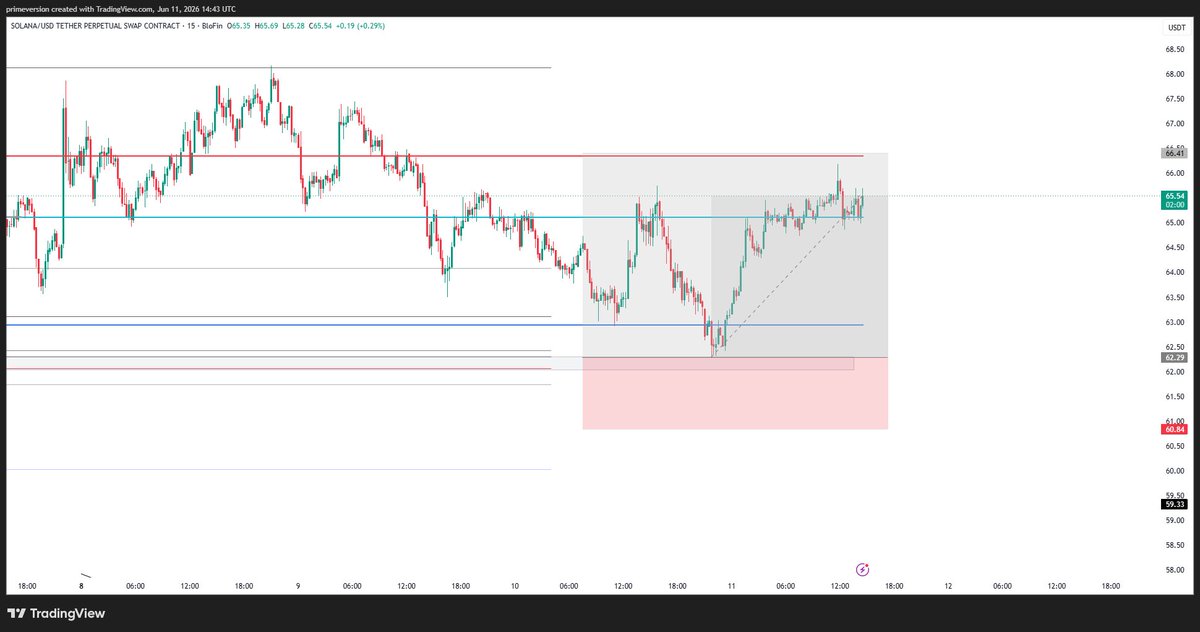Image resolution: width=1200 pixels, height=632 pixels.
Task: Click the 63.00 price axis label
Action: coord(1175,322)
